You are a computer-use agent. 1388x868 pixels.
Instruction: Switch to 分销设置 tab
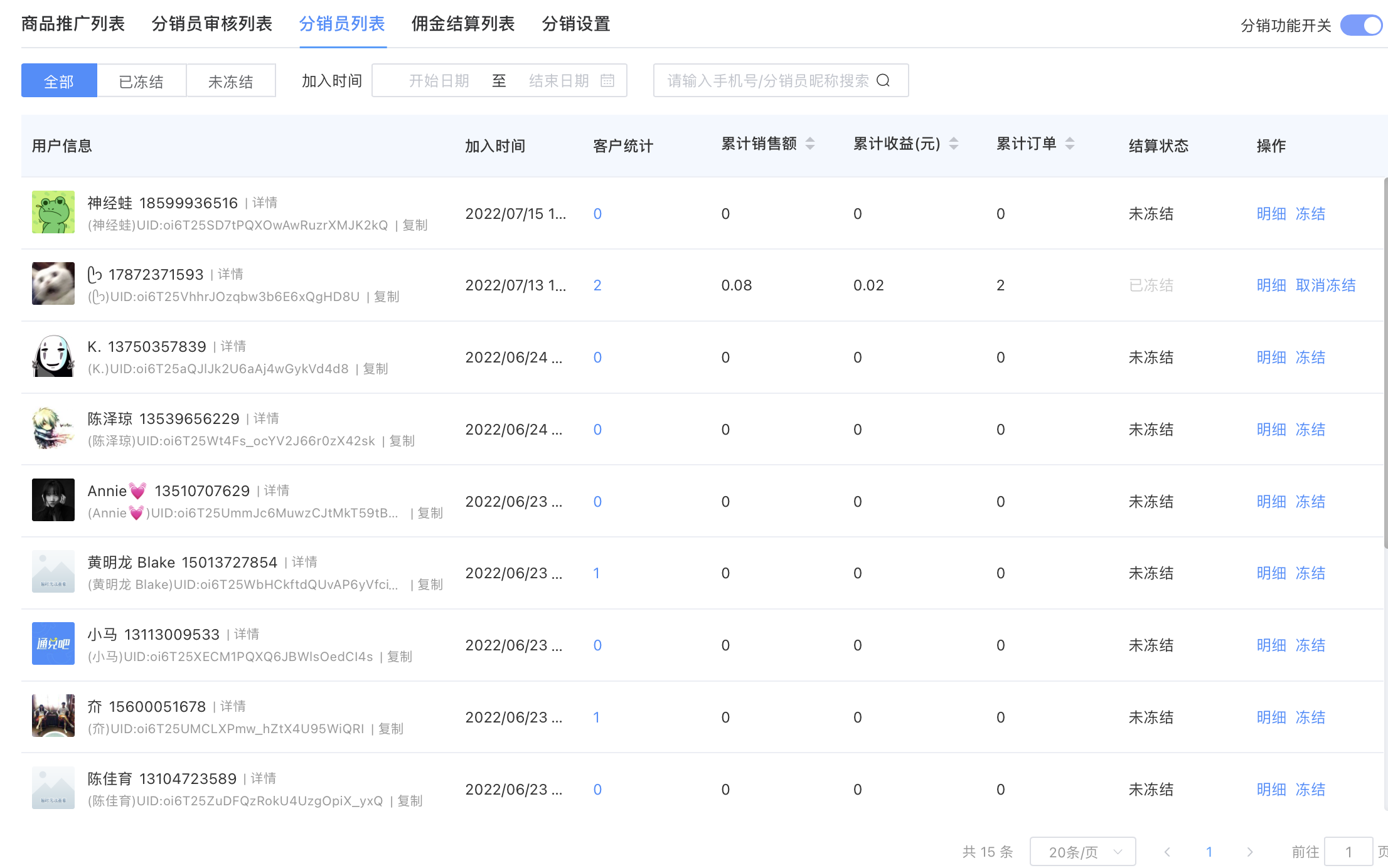click(575, 24)
